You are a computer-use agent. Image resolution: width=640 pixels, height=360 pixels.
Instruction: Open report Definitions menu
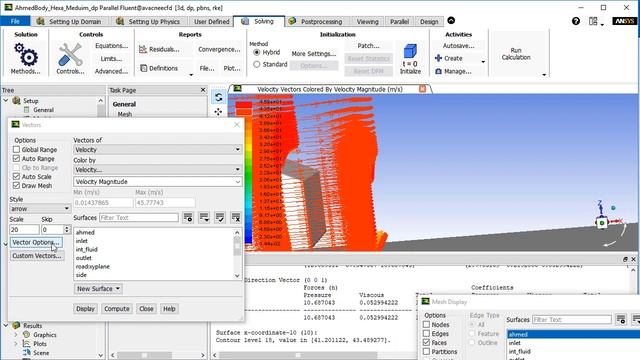160,68
